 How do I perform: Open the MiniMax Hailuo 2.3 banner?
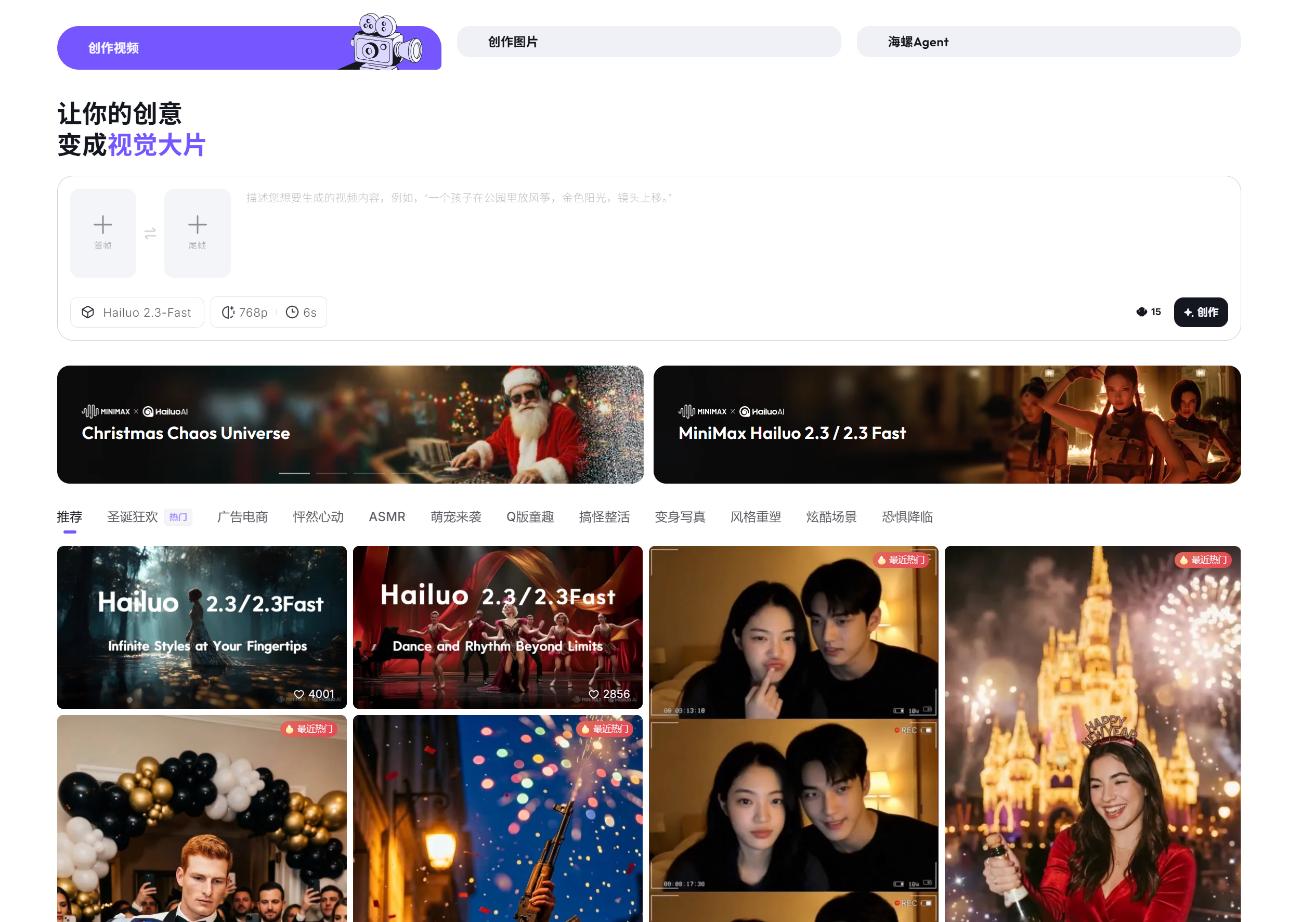[x=946, y=424]
